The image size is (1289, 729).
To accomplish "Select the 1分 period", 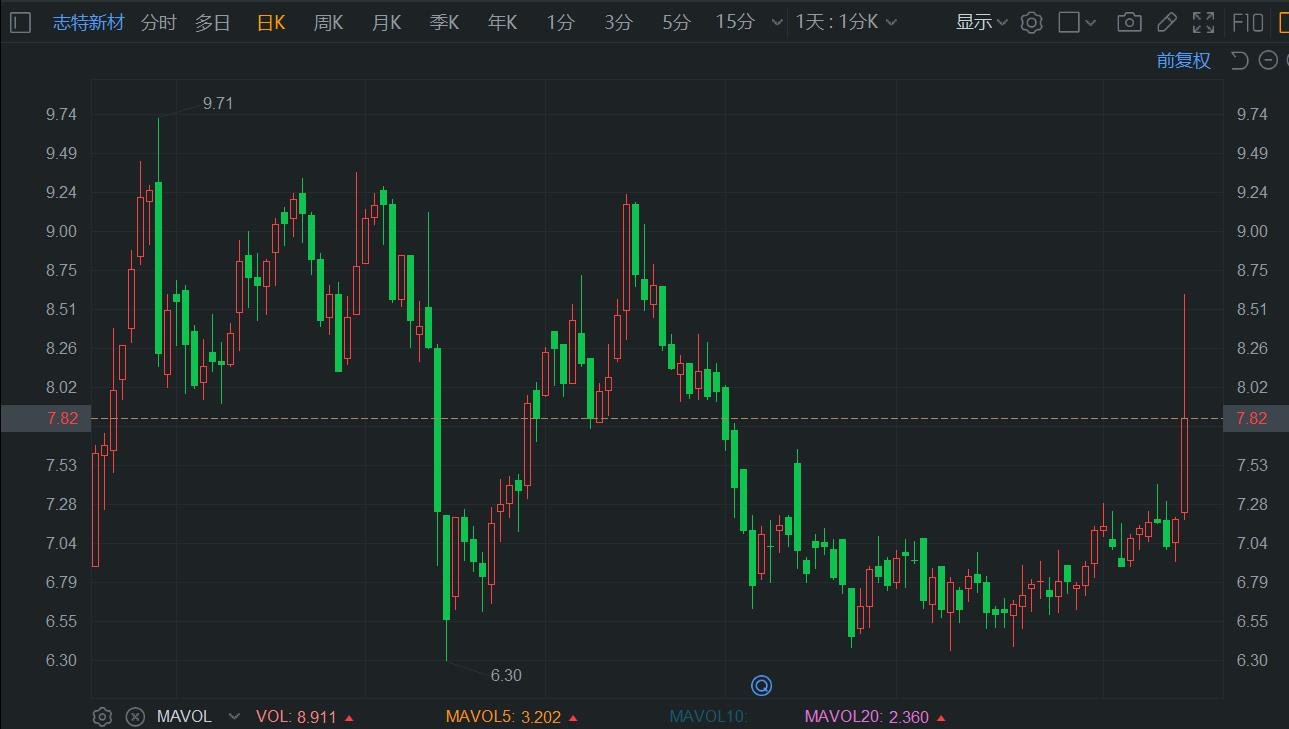I will [560, 22].
